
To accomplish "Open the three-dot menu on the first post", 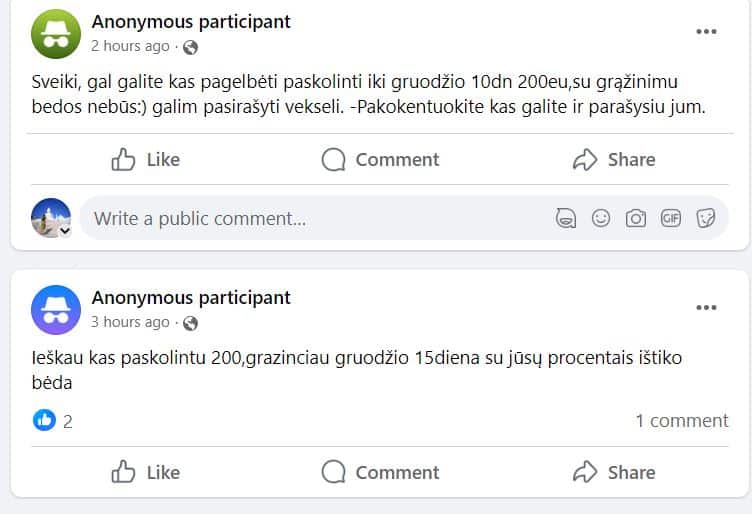I will (x=706, y=32).
